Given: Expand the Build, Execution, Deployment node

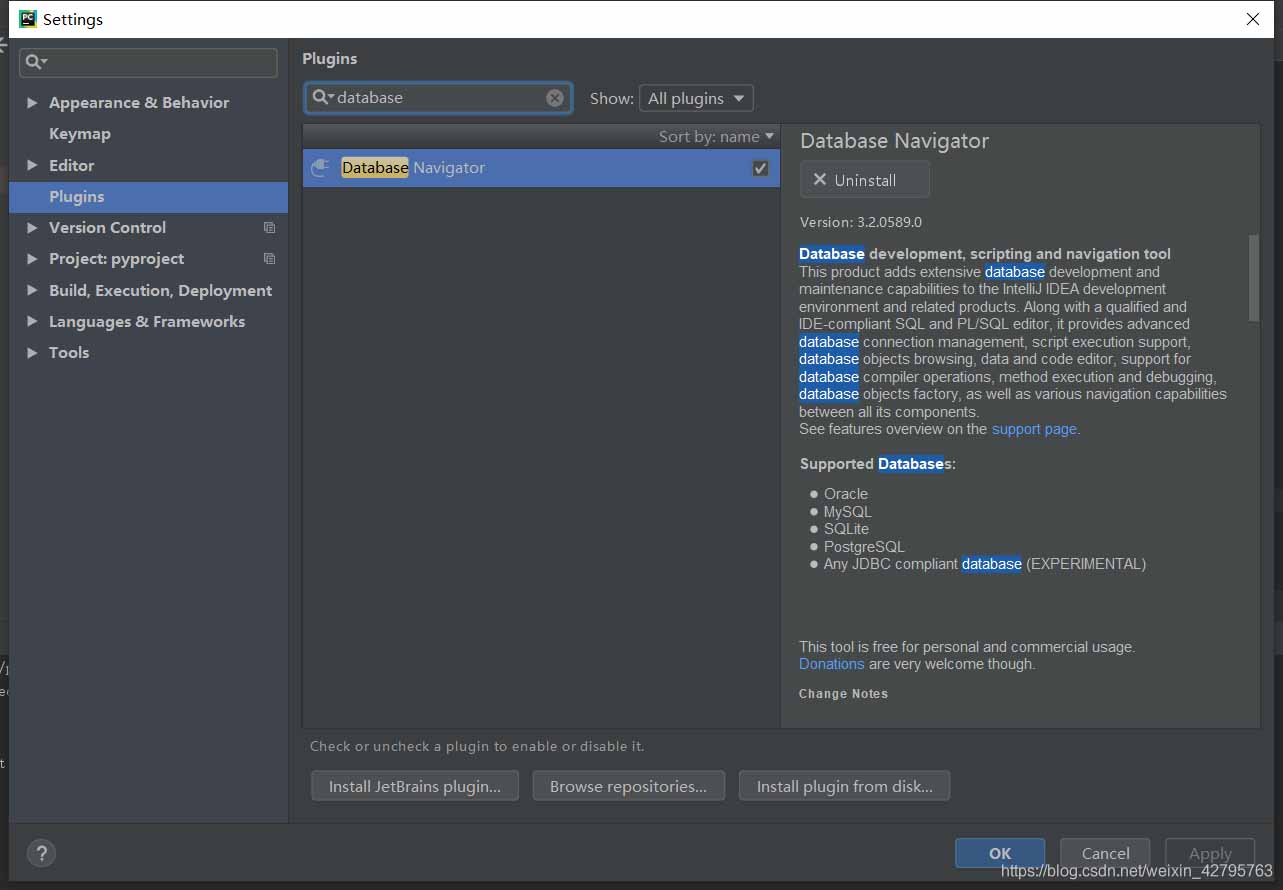Looking at the screenshot, I should click(x=33, y=291).
